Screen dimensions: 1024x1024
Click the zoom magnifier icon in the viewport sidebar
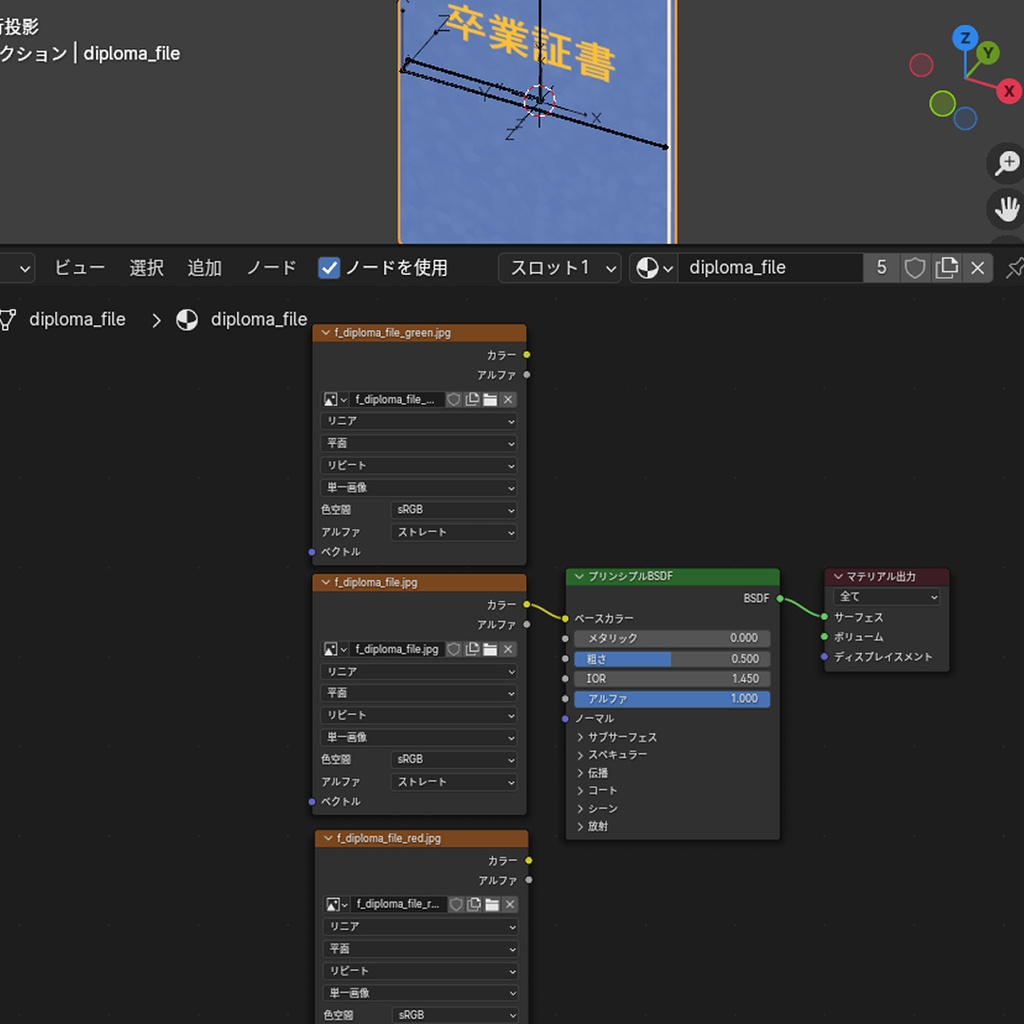[1007, 163]
